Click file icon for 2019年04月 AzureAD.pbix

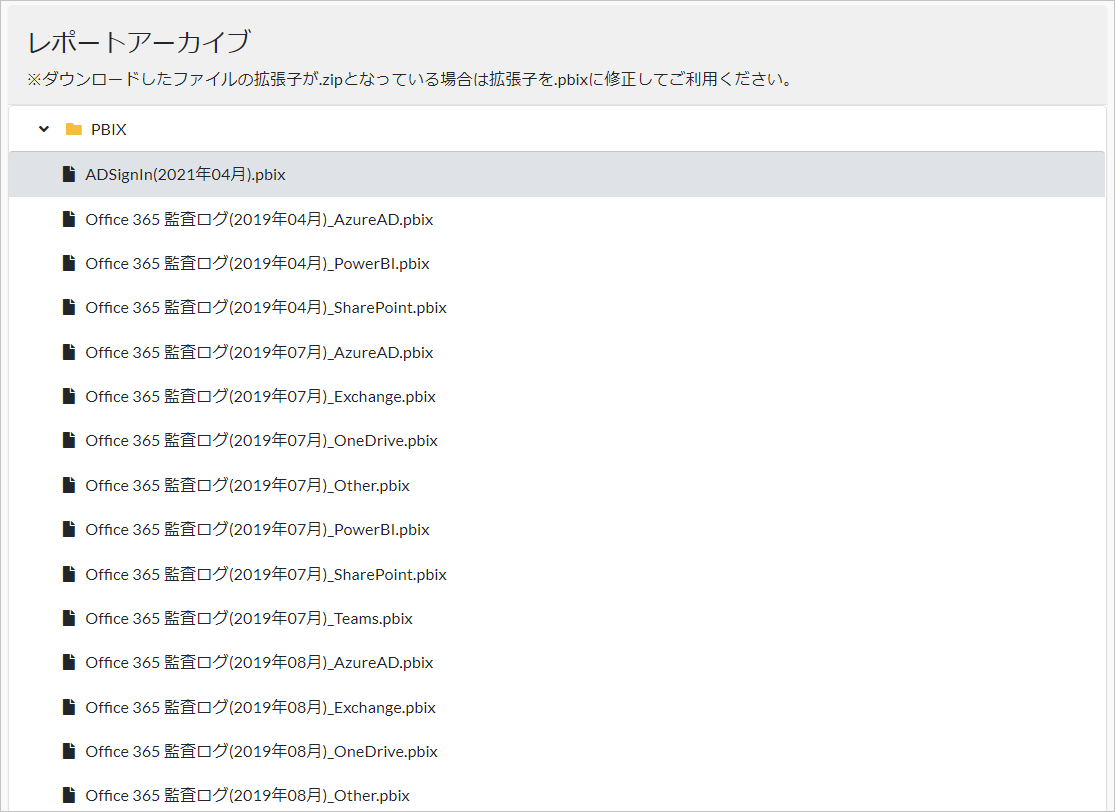click(x=69, y=219)
